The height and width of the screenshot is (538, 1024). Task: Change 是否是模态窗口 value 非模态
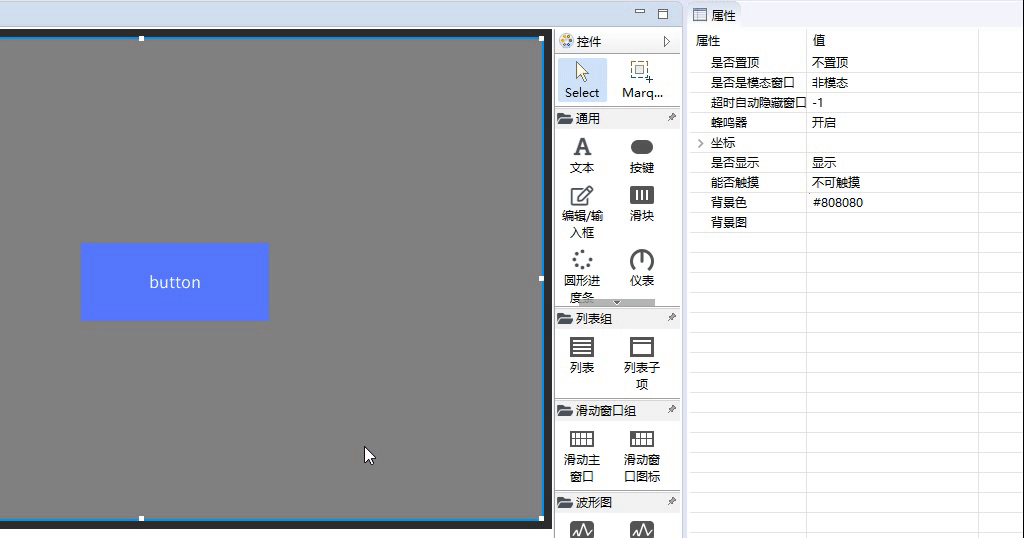point(830,83)
